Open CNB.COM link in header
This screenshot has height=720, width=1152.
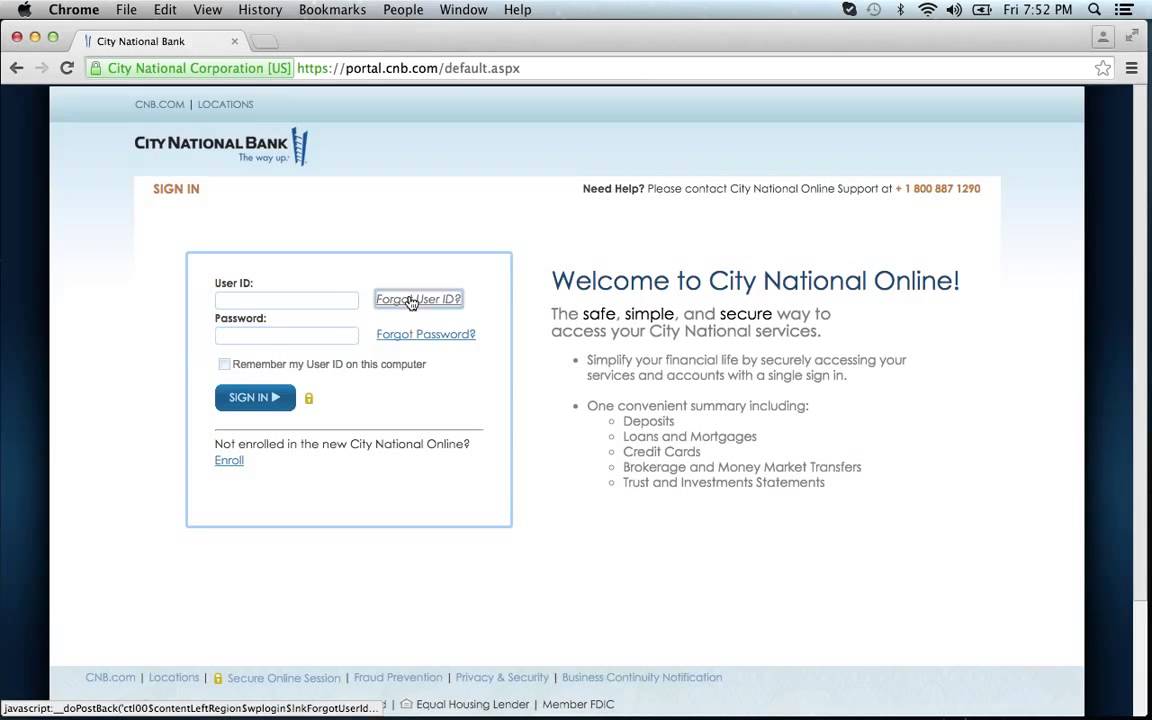[159, 104]
